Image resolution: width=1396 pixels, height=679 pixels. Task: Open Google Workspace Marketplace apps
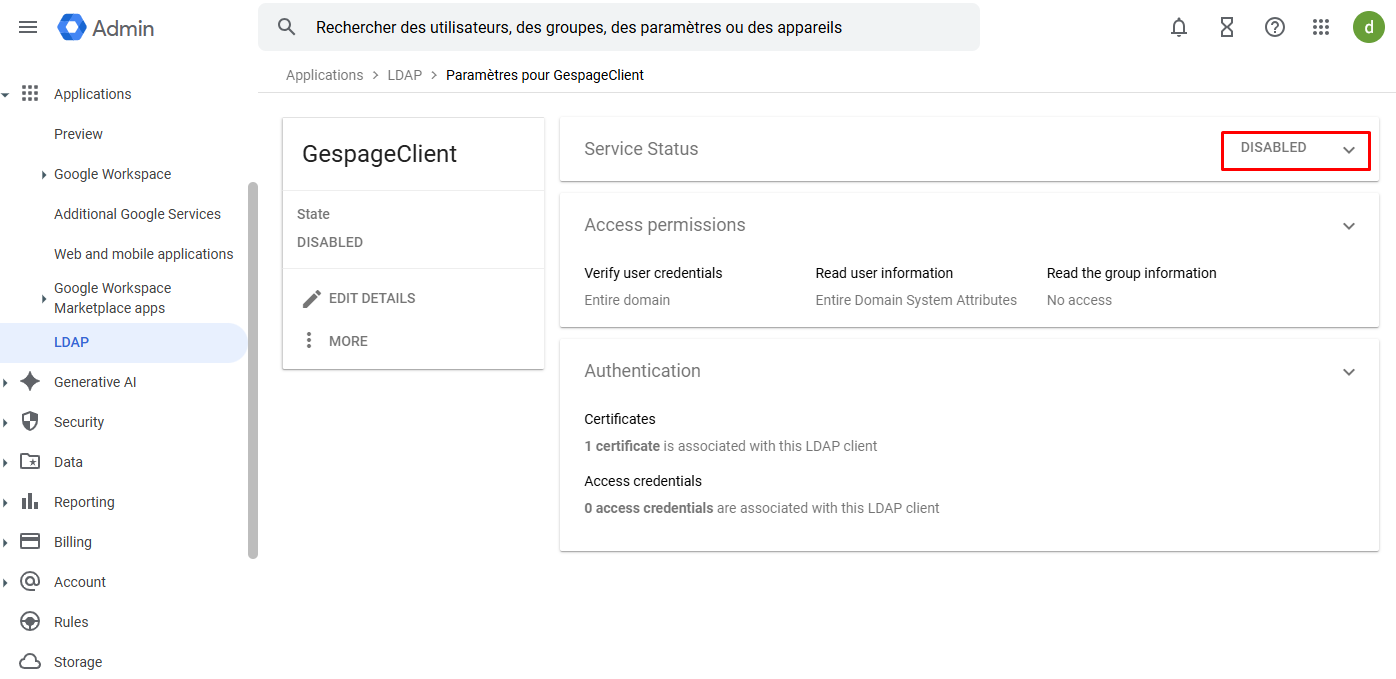click(112, 298)
